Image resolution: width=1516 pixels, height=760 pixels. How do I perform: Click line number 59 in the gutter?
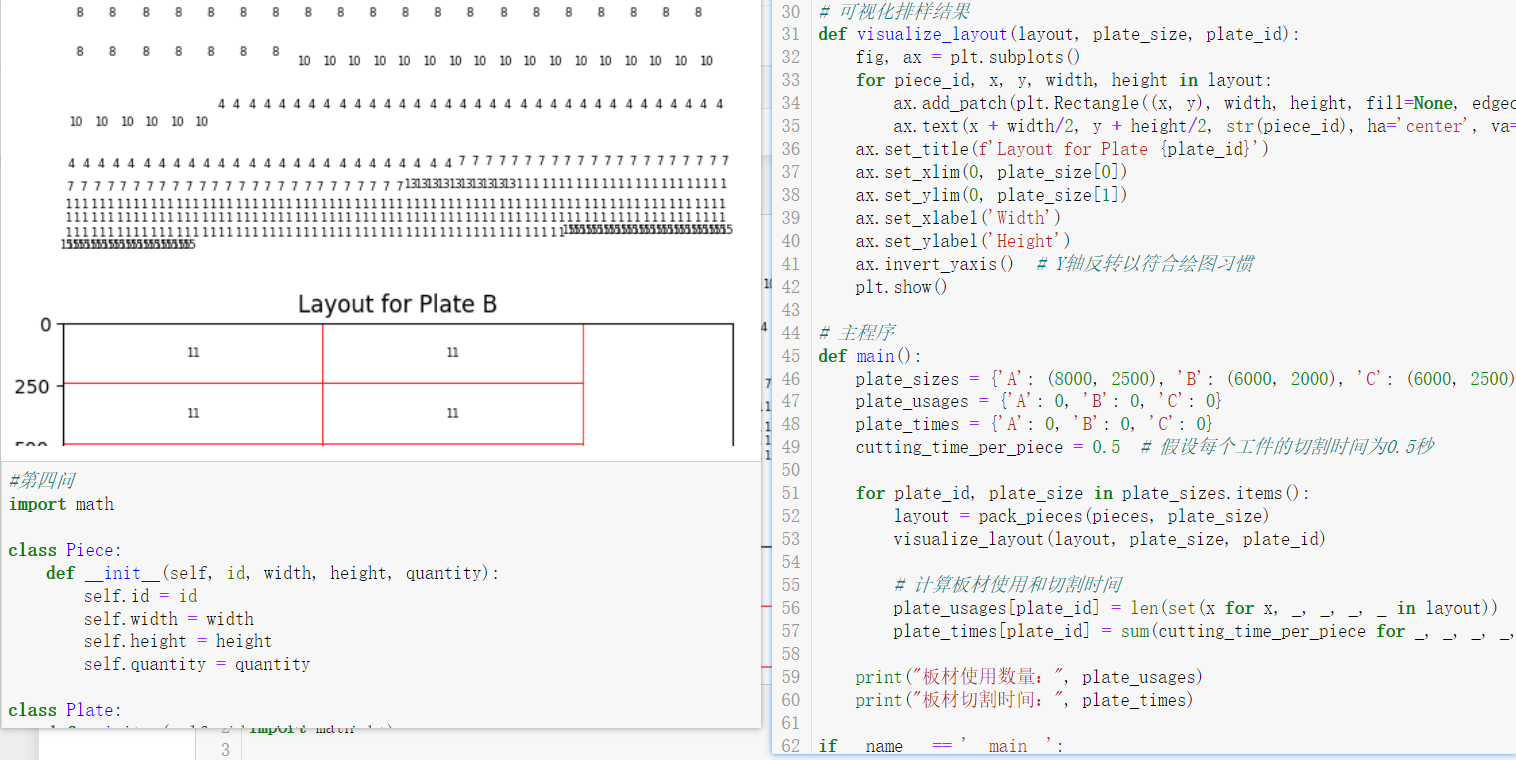pyautogui.click(x=790, y=677)
